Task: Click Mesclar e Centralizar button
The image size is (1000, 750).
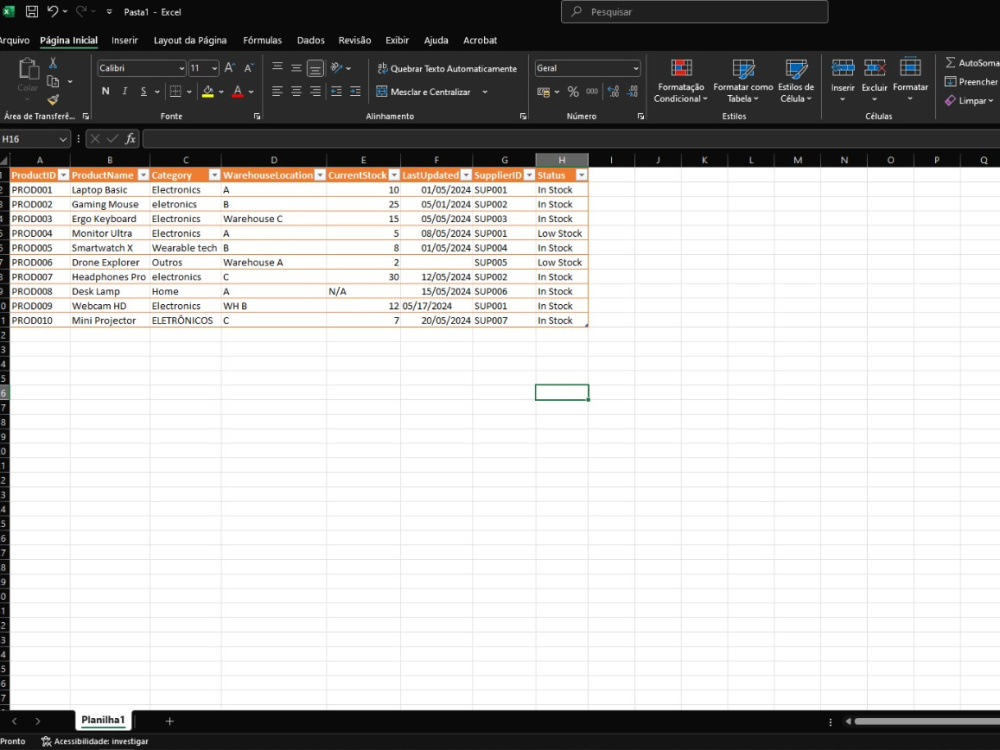Action: (423, 92)
